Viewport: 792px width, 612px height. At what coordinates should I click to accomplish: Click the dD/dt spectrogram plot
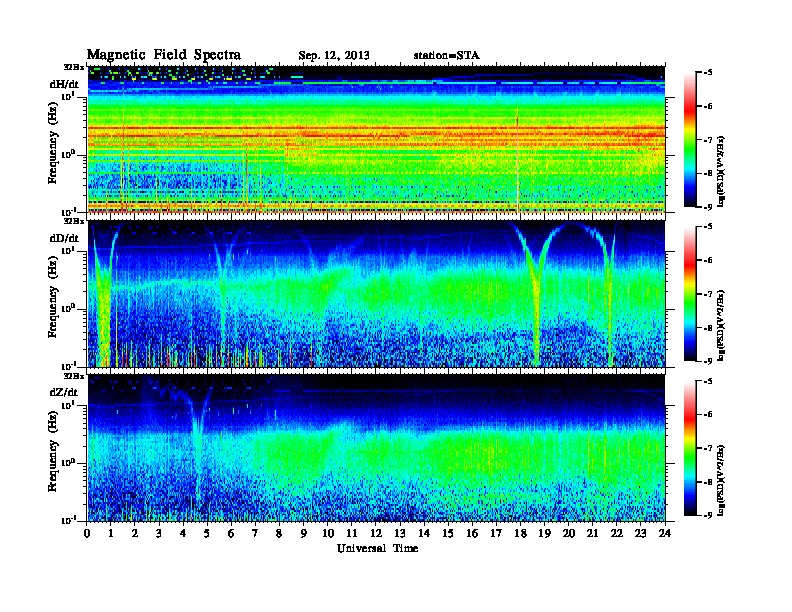tap(376, 294)
